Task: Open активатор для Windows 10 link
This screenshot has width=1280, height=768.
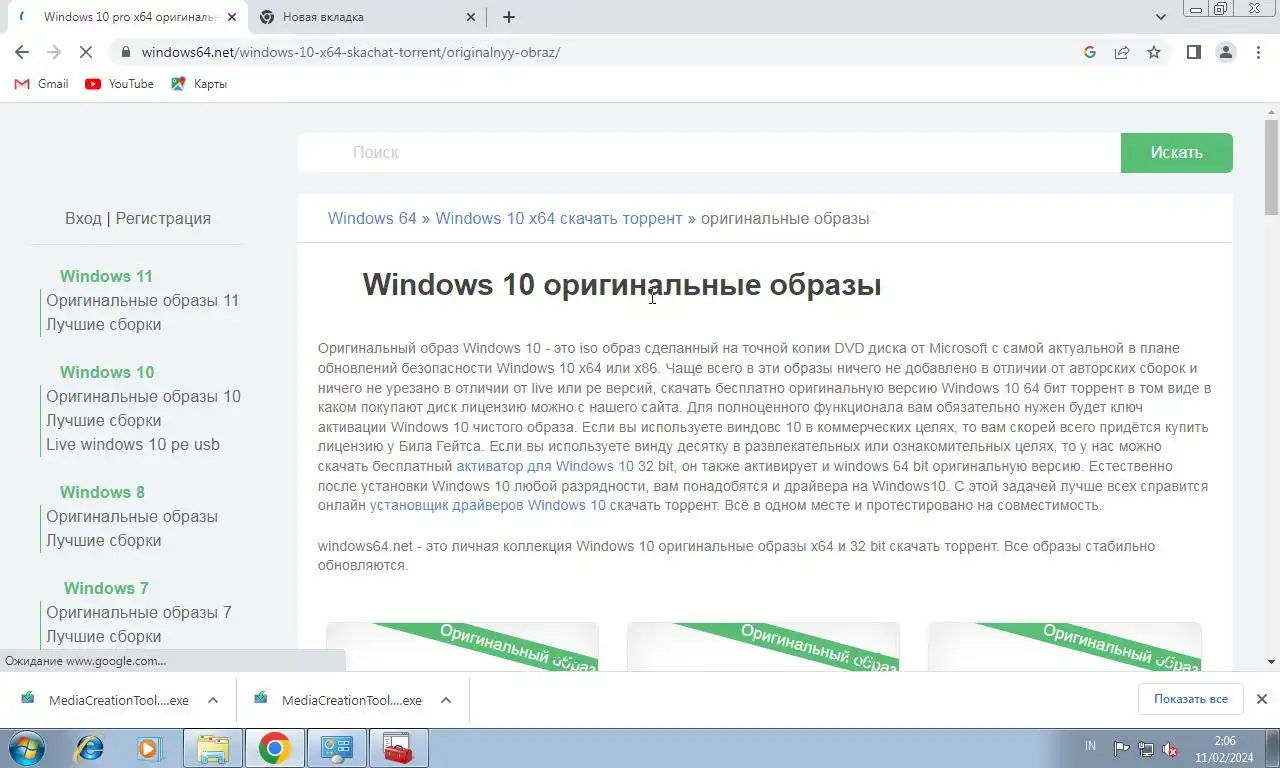Action: point(545,466)
